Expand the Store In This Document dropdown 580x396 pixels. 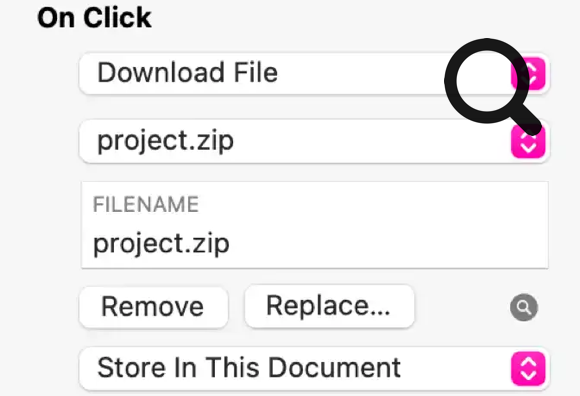click(314, 369)
